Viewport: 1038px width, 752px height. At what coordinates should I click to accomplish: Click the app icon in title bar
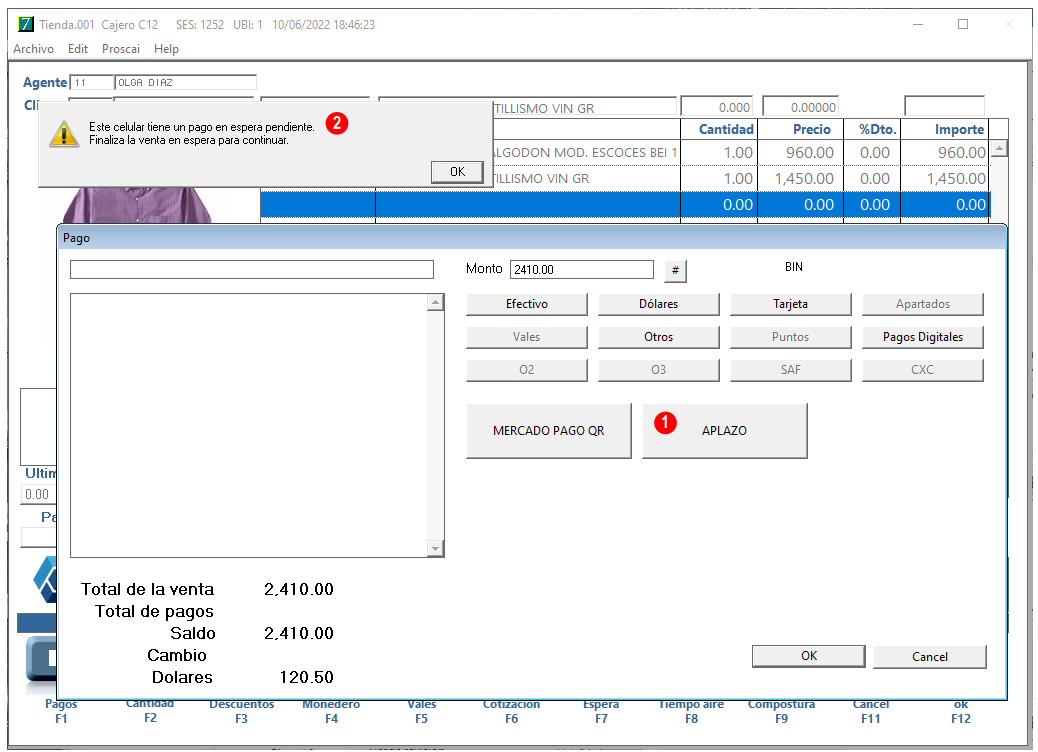click(25, 24)
